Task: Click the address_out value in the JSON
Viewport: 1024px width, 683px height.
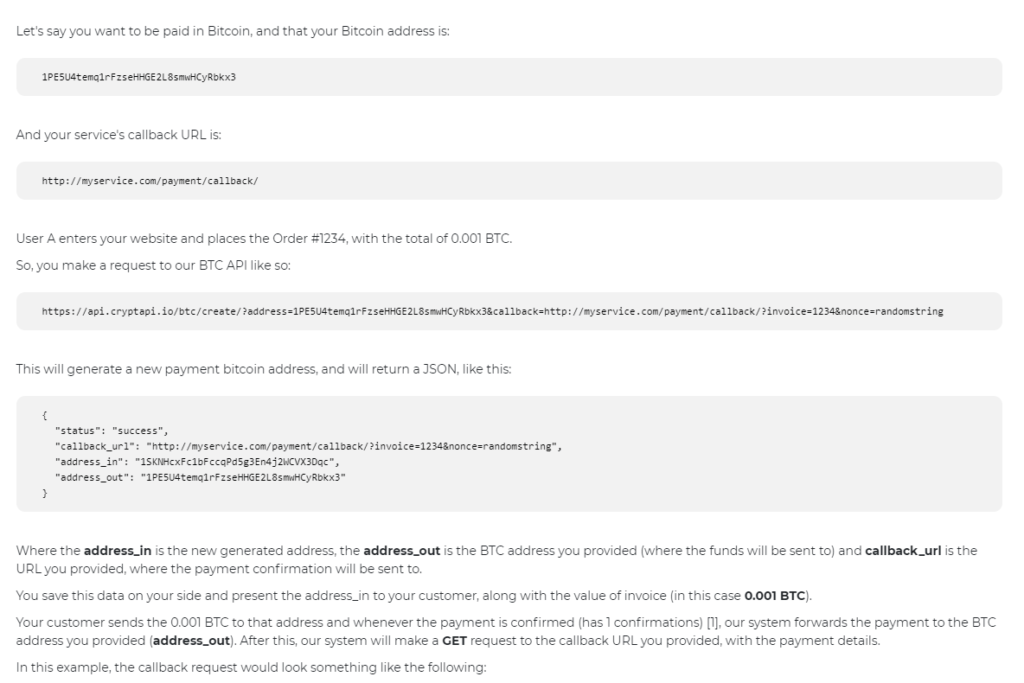Action: [243, 477]
